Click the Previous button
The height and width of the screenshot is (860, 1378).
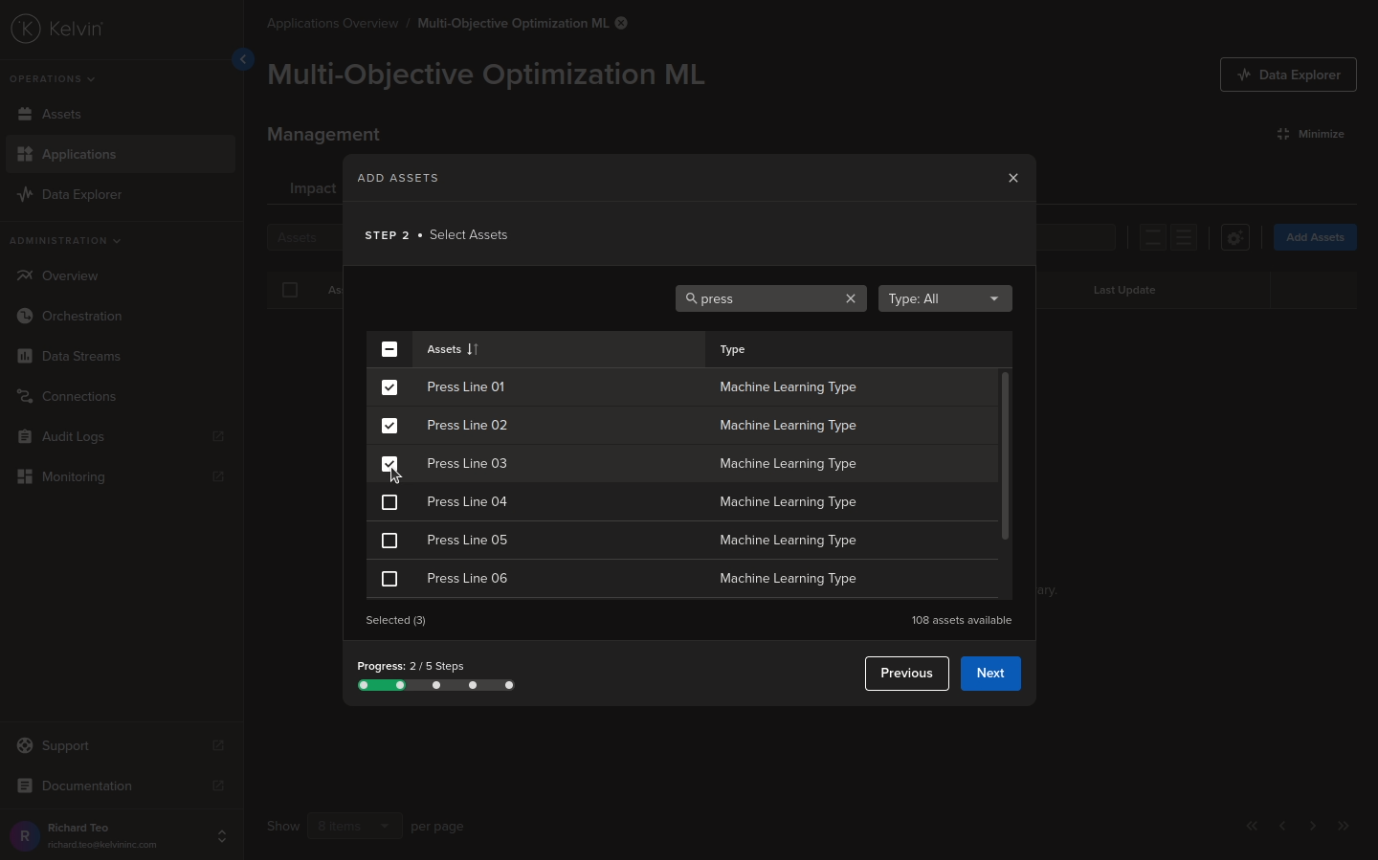[x=906, y=673]
